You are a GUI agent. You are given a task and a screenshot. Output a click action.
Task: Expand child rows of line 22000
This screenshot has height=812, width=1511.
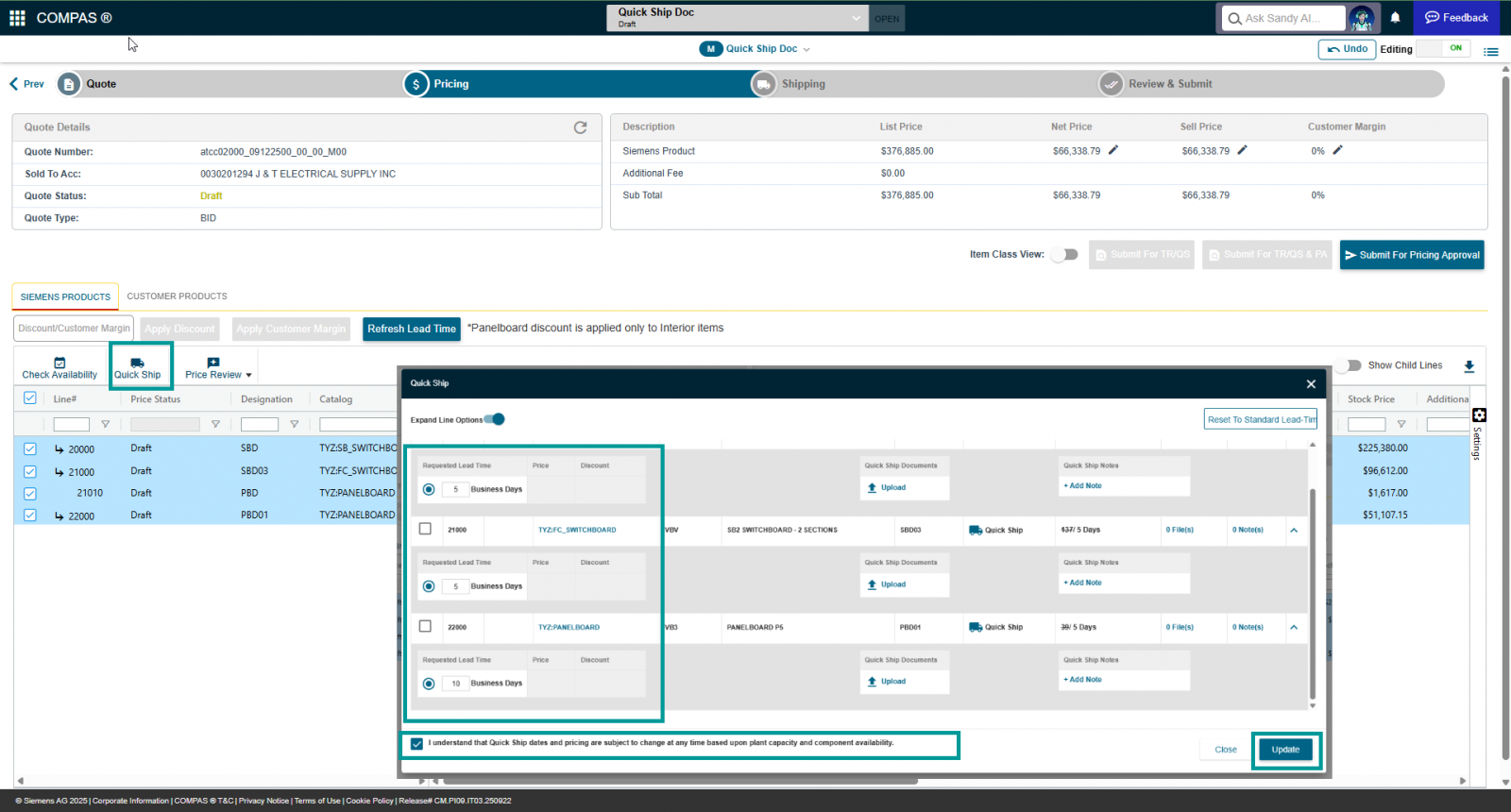(x=59, y=516)
